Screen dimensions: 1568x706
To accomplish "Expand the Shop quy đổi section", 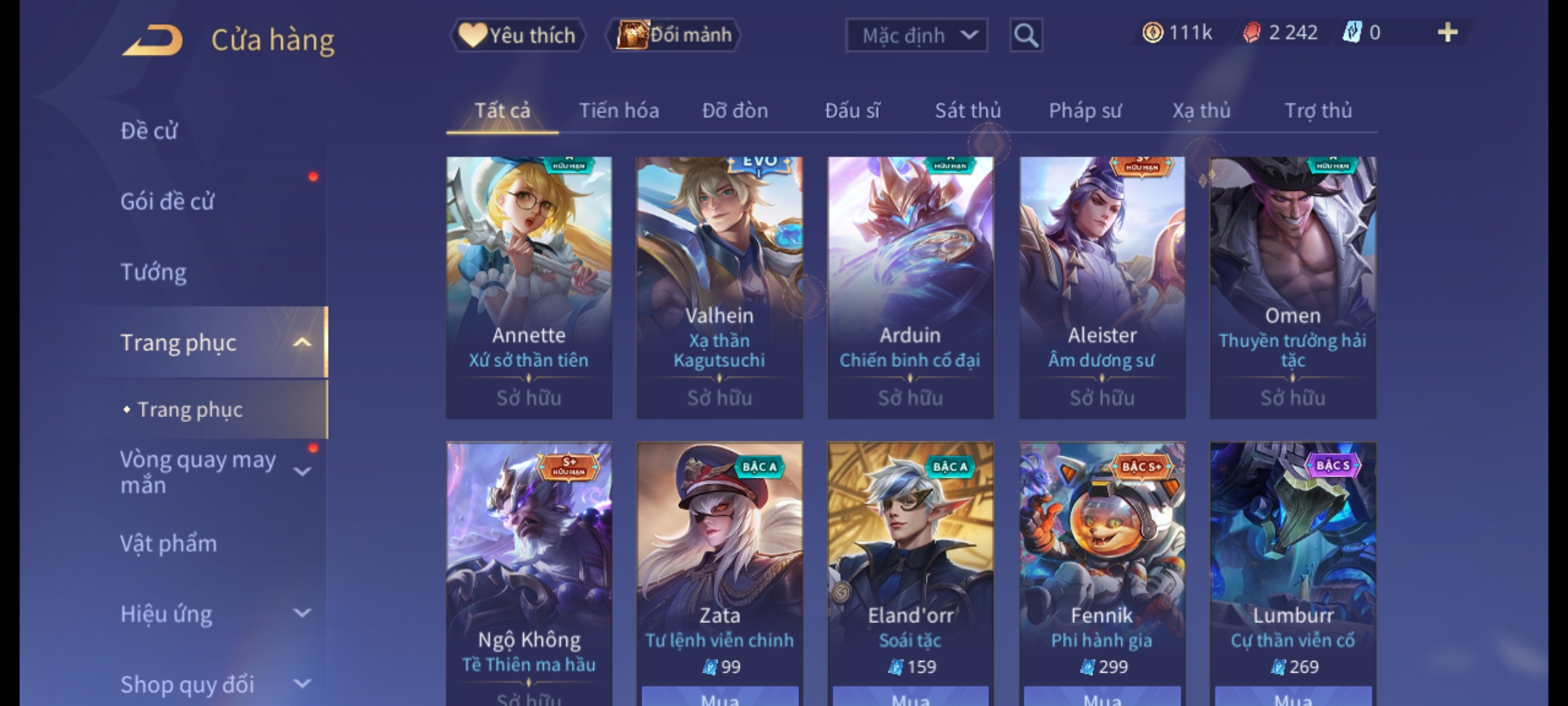I will coord(302,684).
